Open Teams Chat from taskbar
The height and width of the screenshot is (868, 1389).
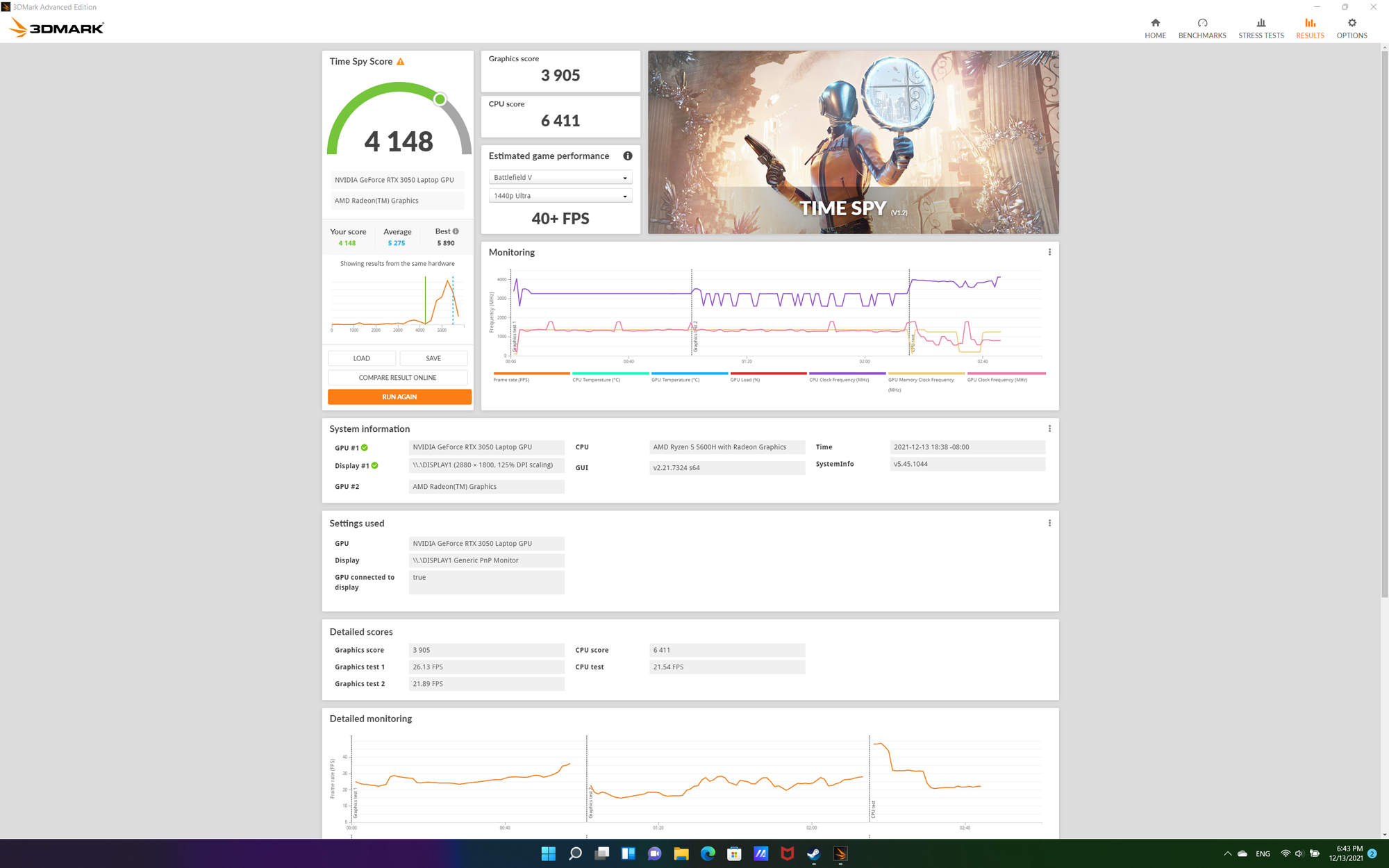pos(654,853)
